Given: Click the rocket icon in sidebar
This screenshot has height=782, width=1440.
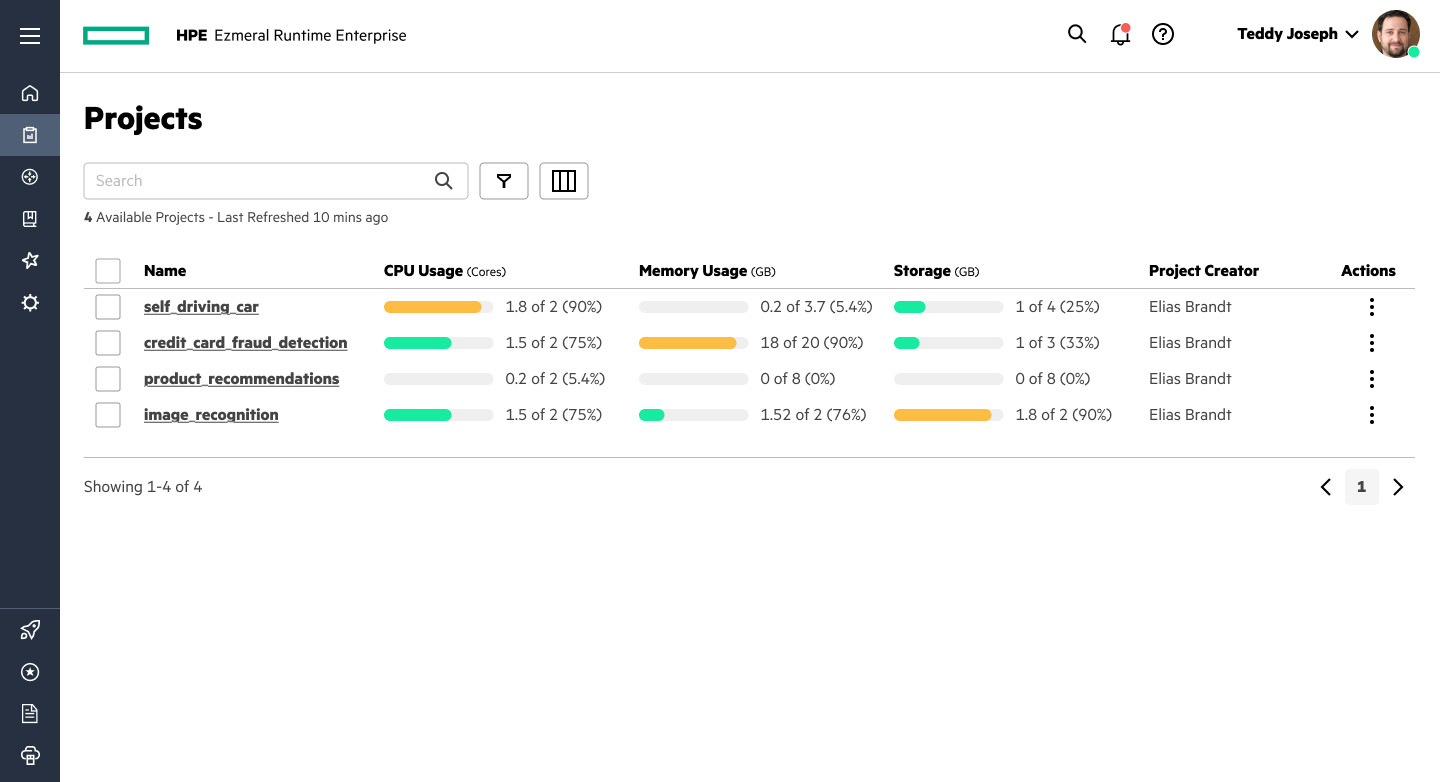Looking at the screenshot, I should 30,630.
